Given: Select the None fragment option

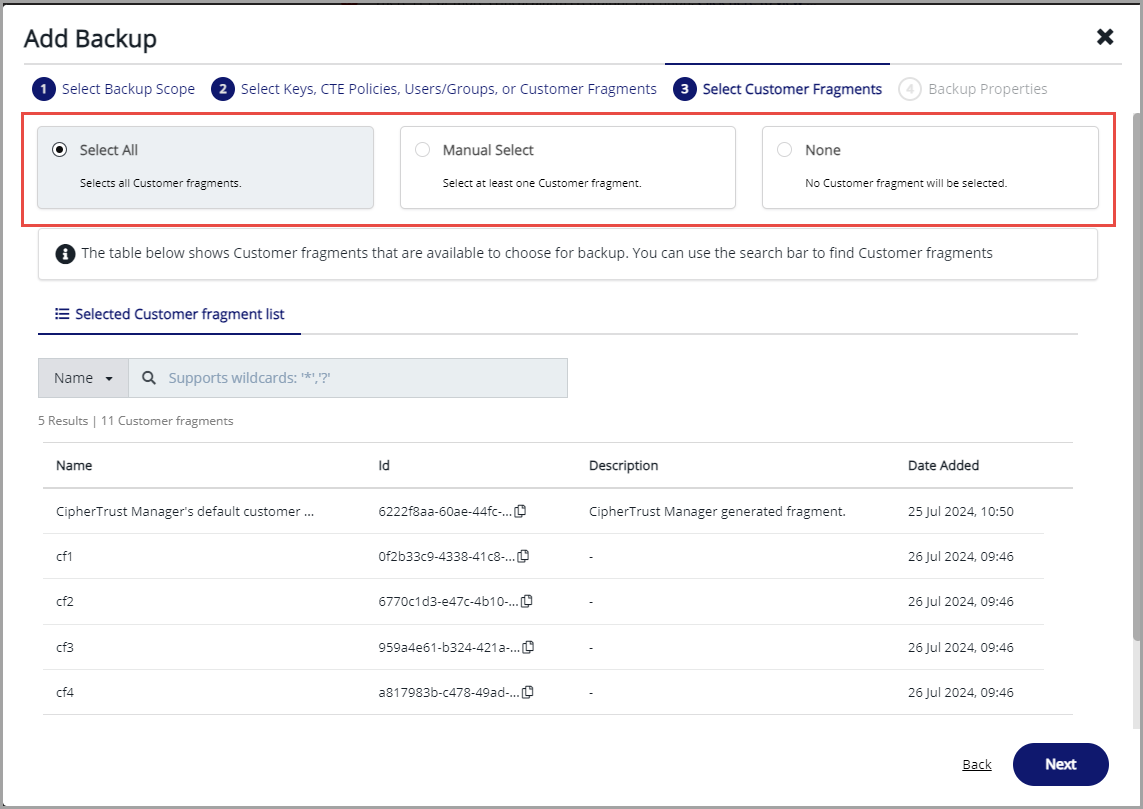Looking at the screenshot, I should 785,149.
